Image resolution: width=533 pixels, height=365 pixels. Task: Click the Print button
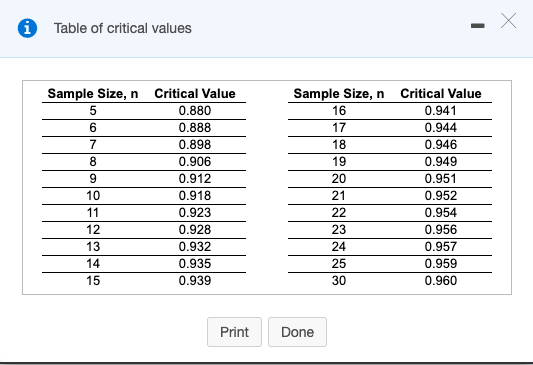coord(234,332)
